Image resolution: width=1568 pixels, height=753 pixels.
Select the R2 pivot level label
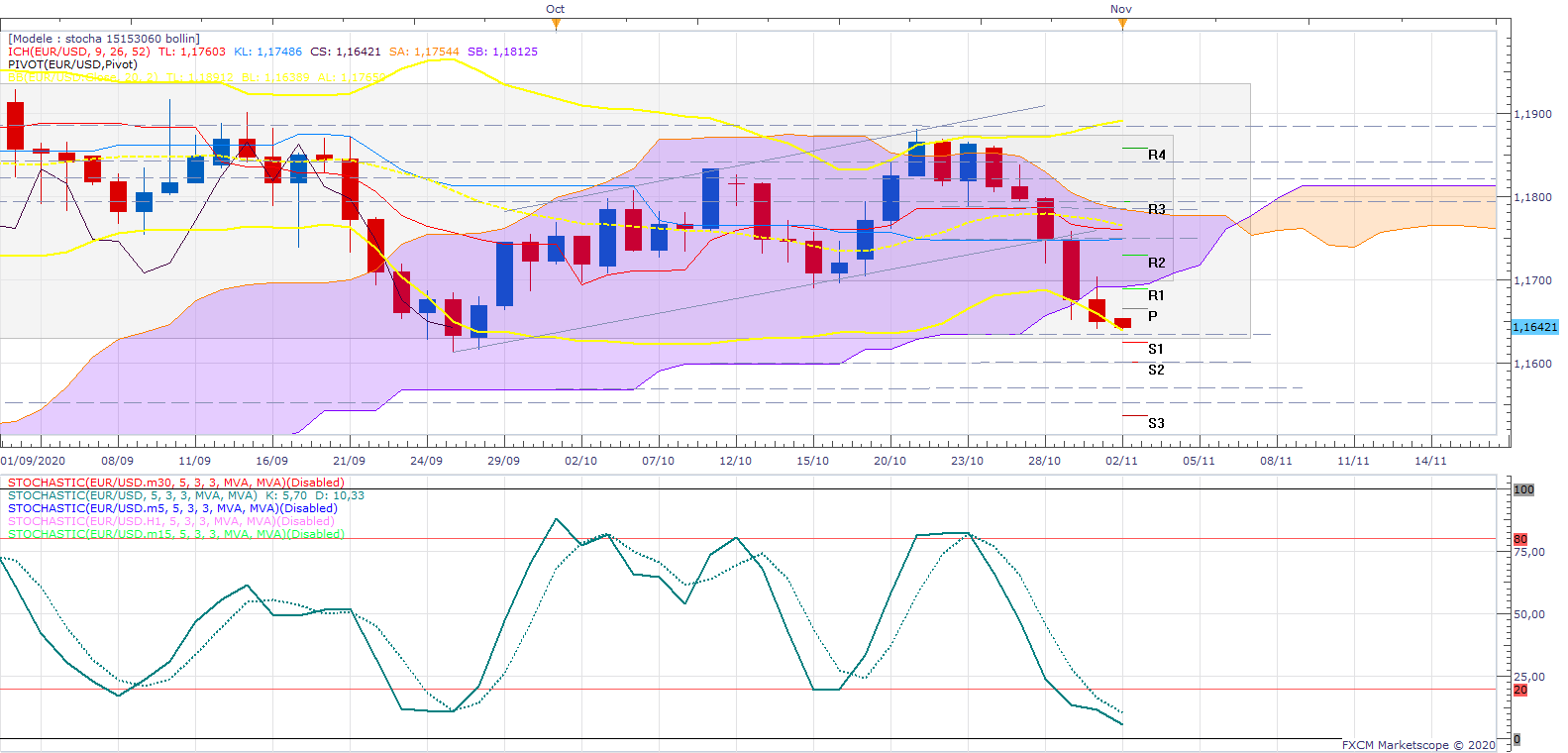tap(1157, 263)
